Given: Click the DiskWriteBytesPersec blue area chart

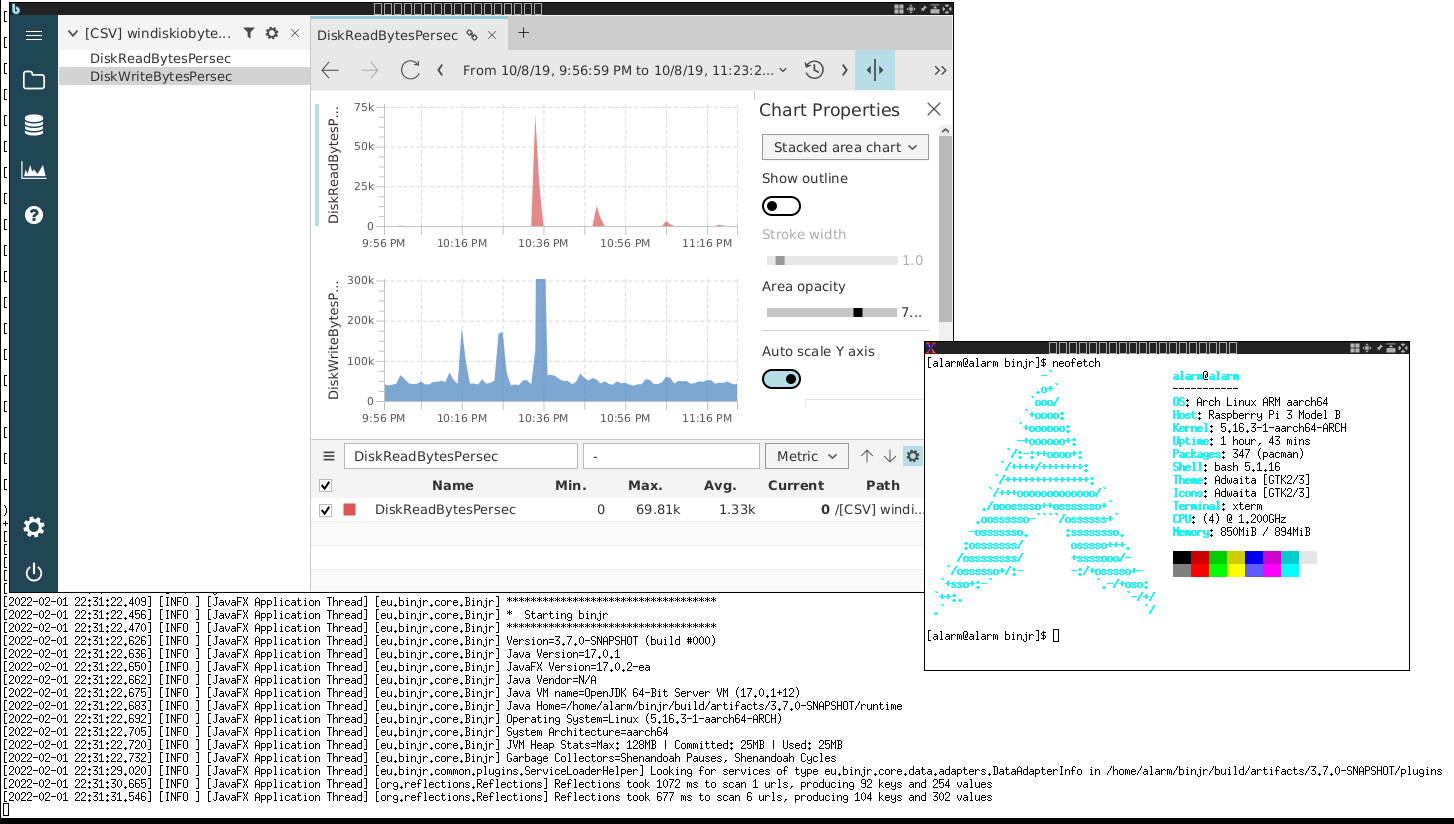Looking at the screenshot, I should [x=560, y=340].
